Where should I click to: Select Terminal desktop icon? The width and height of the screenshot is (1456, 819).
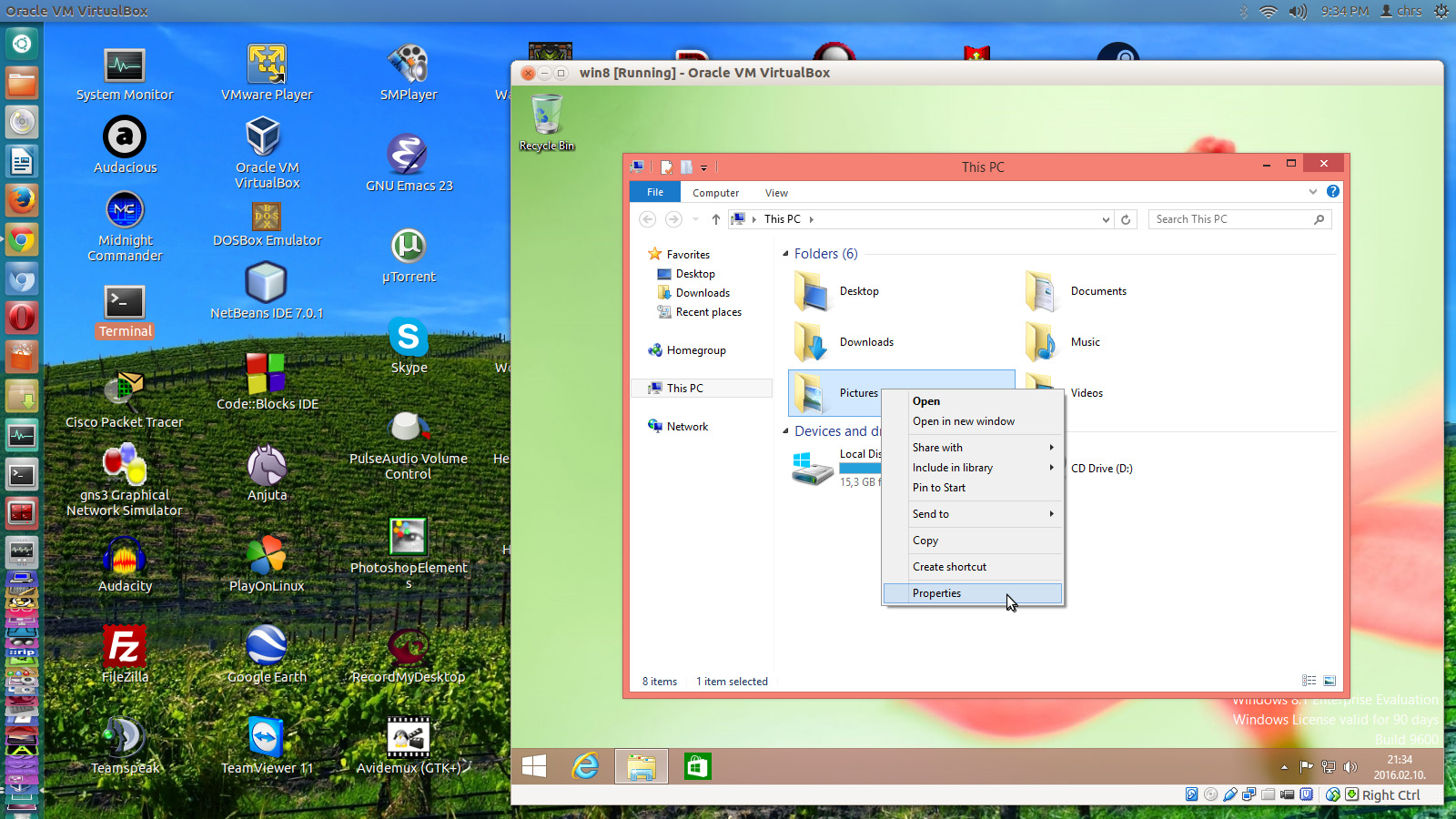coord(125,312)
